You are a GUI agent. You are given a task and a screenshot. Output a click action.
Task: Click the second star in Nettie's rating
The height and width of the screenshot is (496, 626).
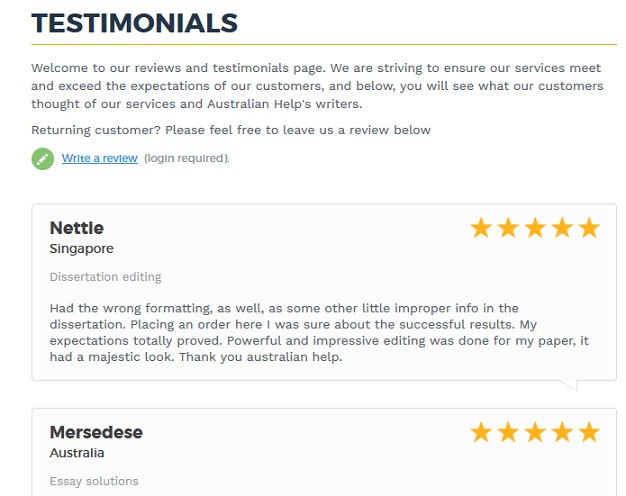508,228
